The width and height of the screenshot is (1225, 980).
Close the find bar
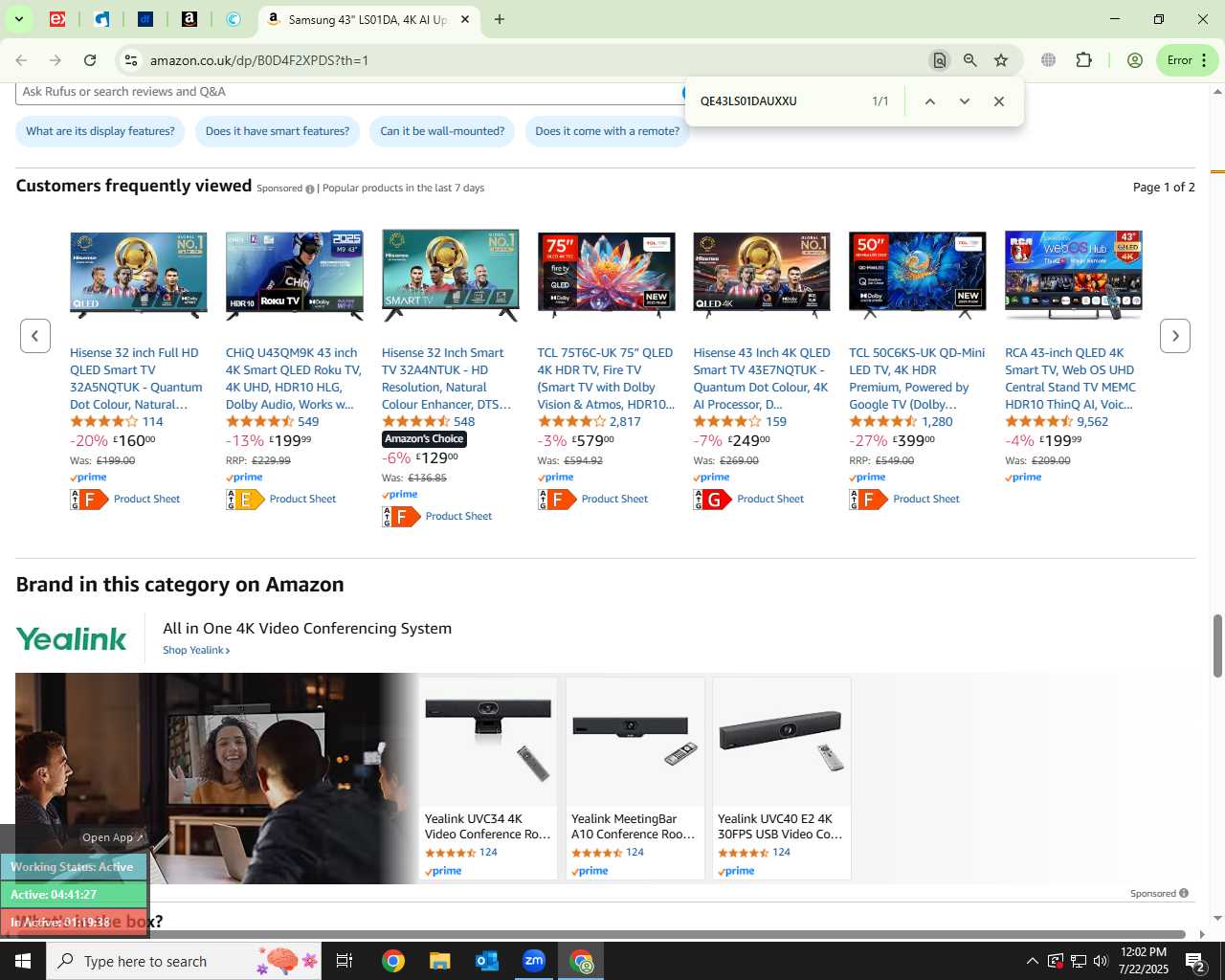click(999, 101)
